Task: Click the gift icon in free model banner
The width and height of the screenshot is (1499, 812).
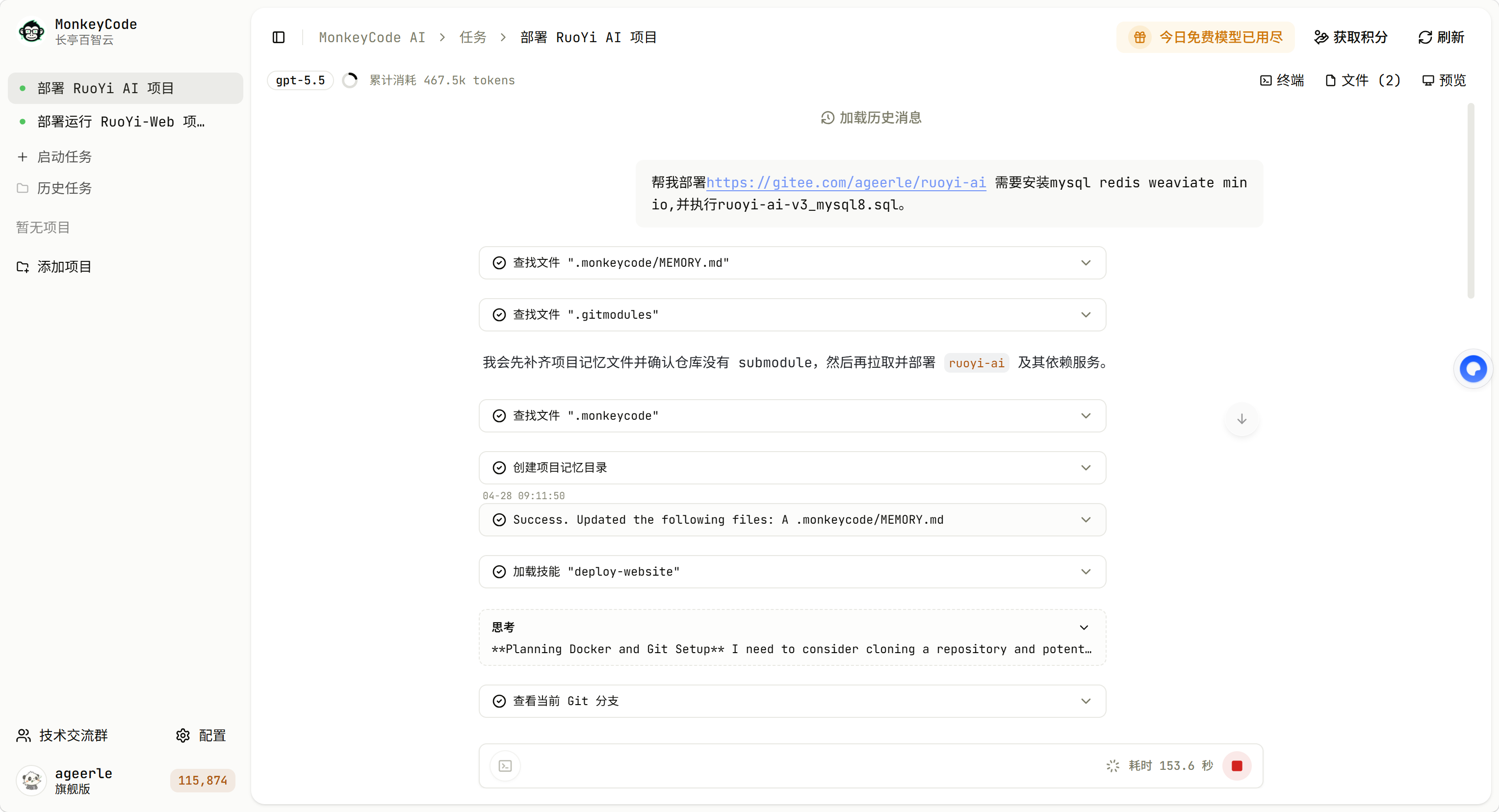Action: tap(1139, 37)
